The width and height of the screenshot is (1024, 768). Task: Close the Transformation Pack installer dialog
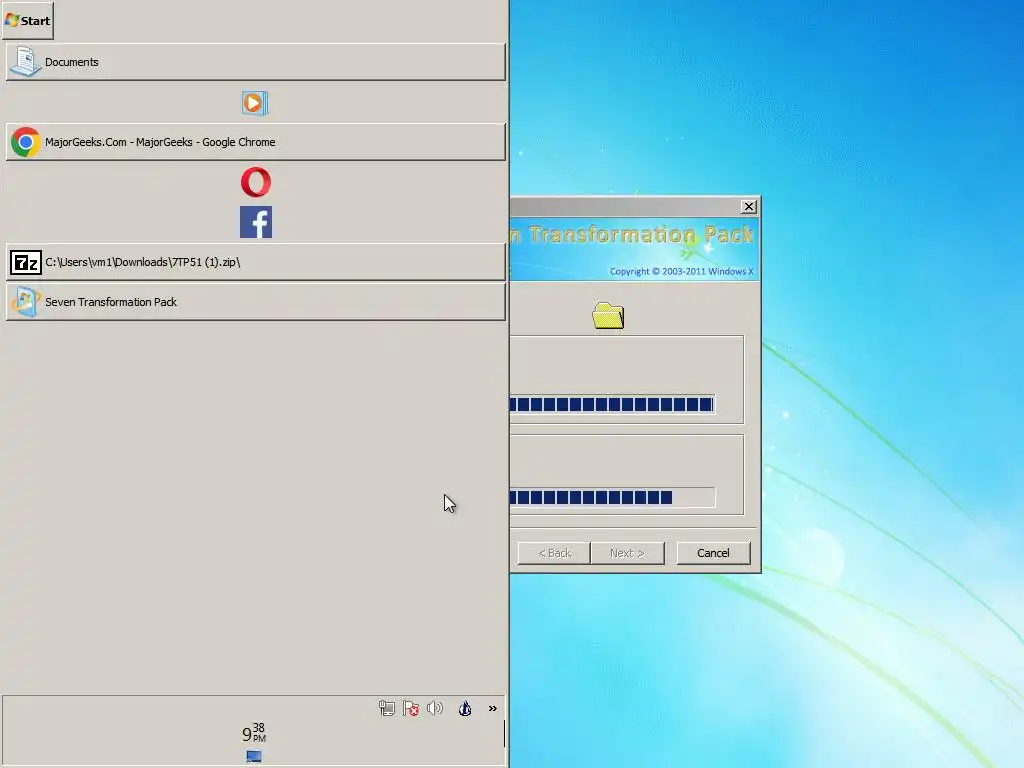[749, 207]
